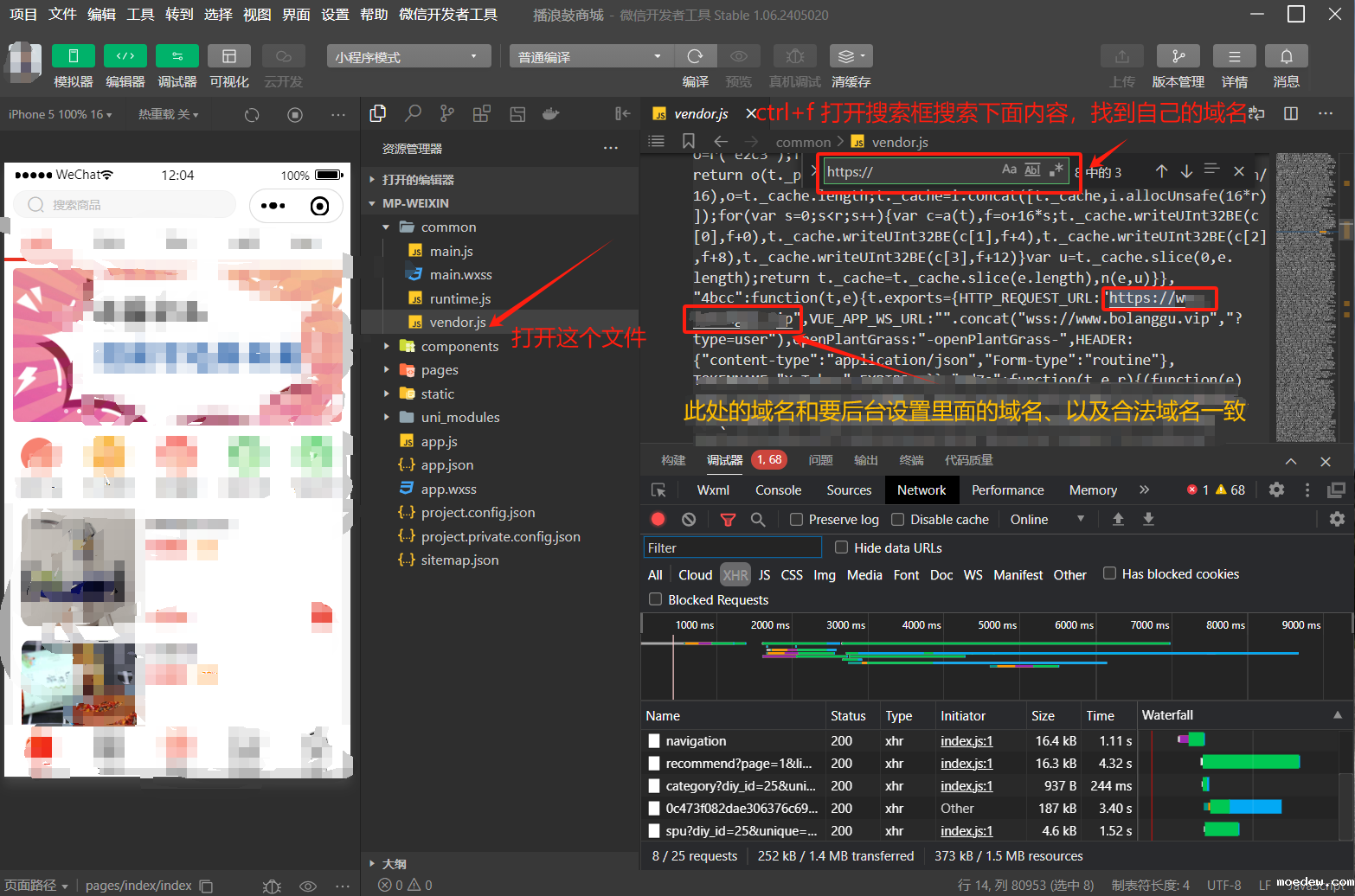Click the clear cache layers icon
The image size is (1355, 896).
coord(851,56)
